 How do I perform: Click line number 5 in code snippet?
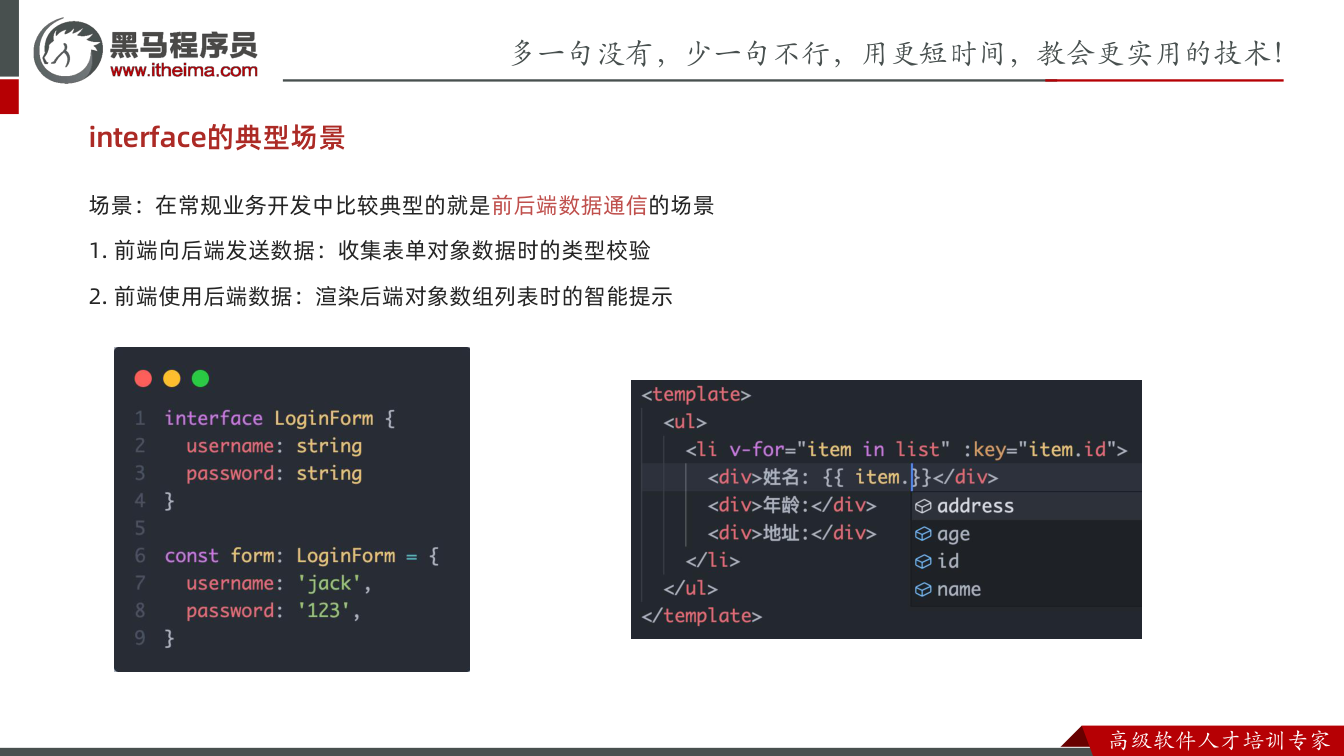pos(140,528)
